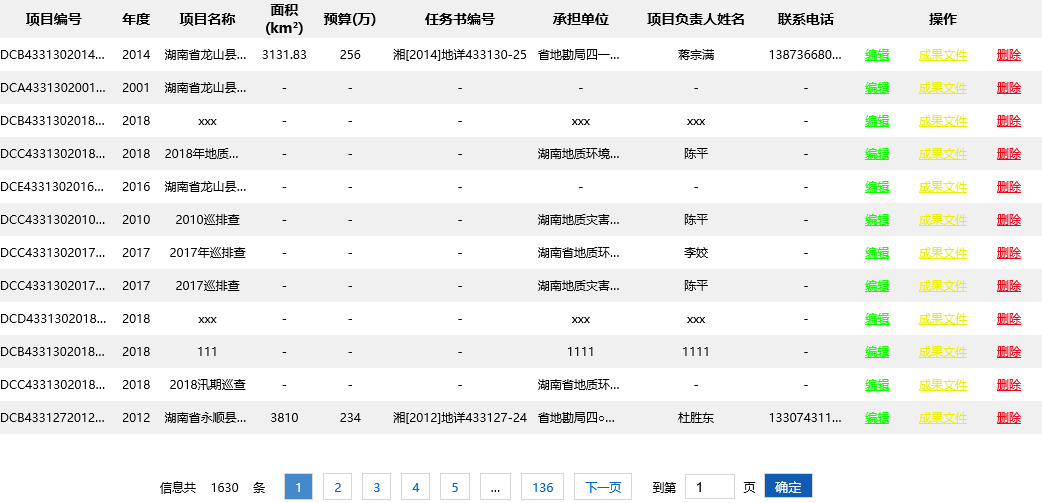
Task: Delete the project named 111
Action: coord(1008,352)
